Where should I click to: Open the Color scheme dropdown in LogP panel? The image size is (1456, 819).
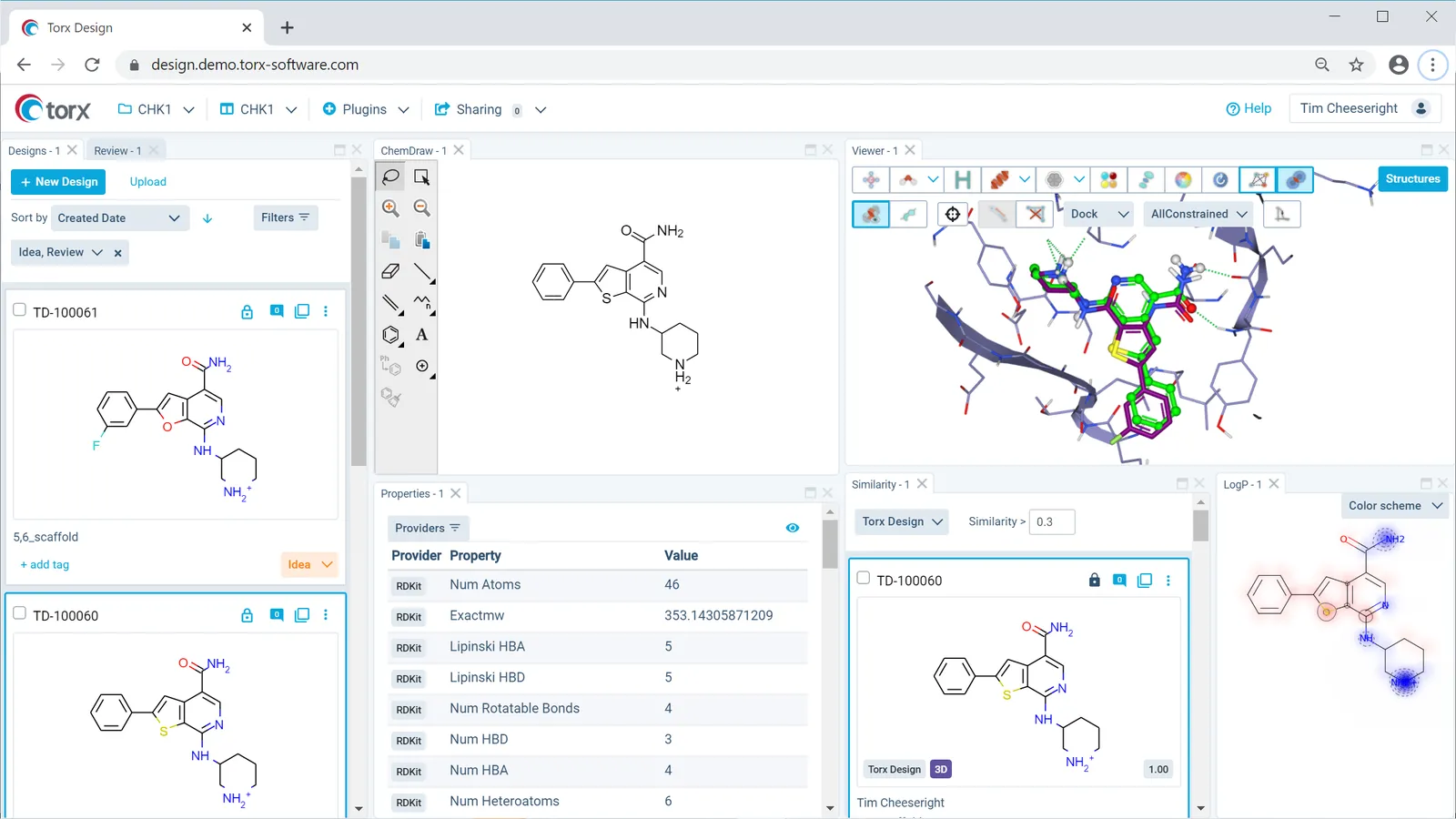click(1395, 506)
